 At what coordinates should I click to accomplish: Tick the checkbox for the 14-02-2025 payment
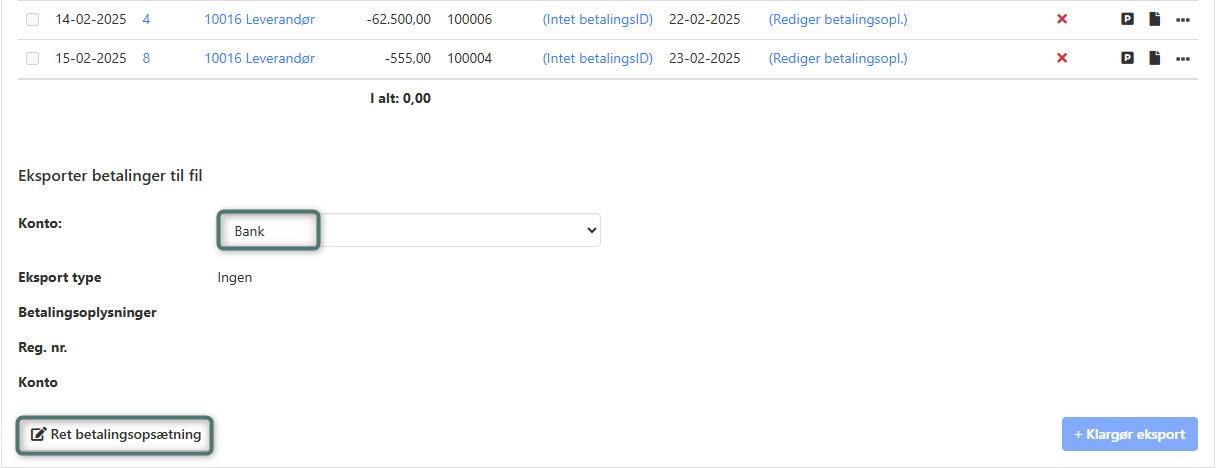click(32, 19)
